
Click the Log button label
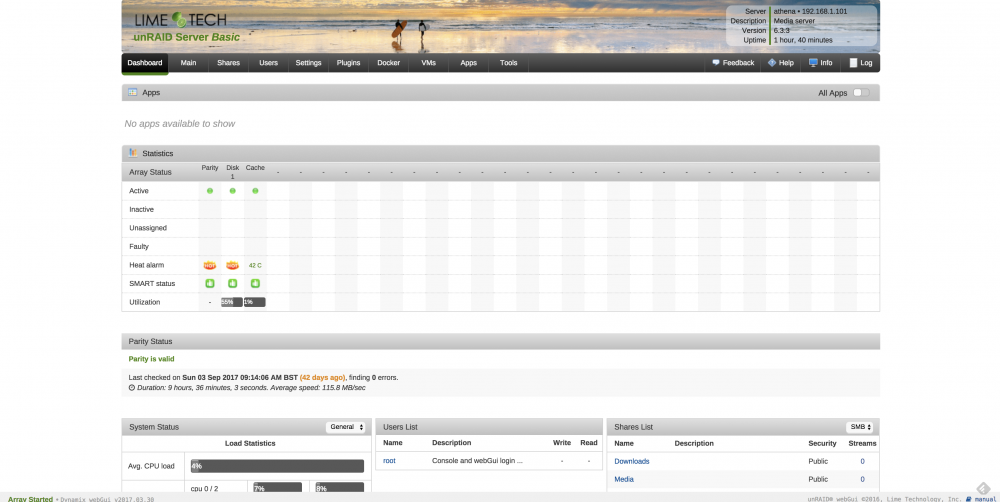pos(866,63)
